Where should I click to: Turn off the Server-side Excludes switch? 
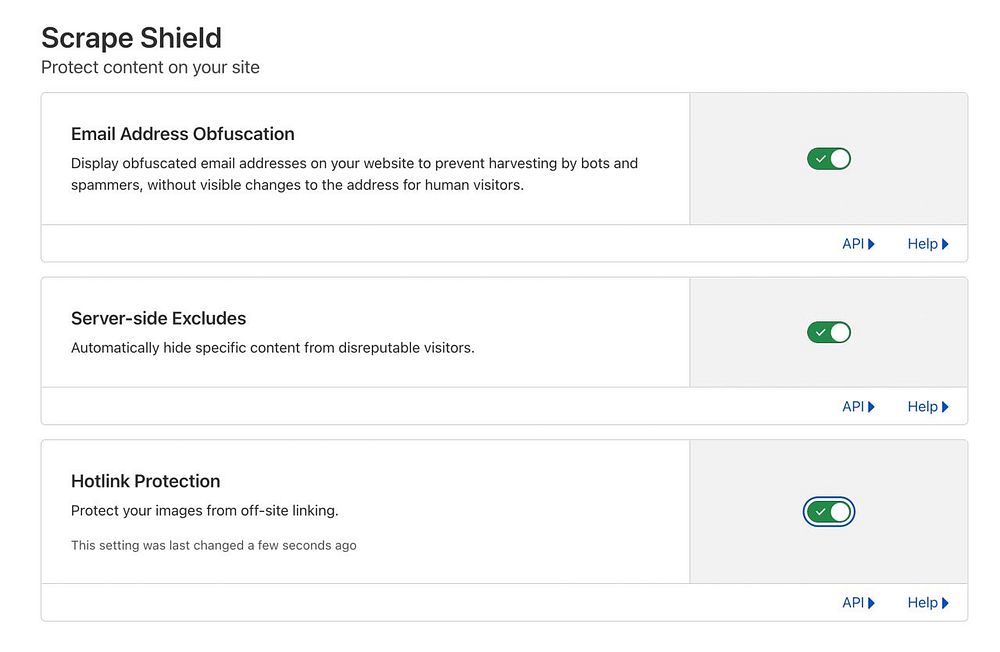coord(829,332)
